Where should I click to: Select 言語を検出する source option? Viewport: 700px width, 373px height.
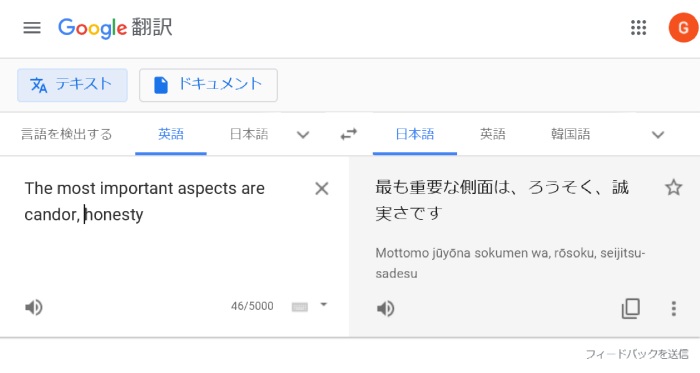click(x=67, y=134)
